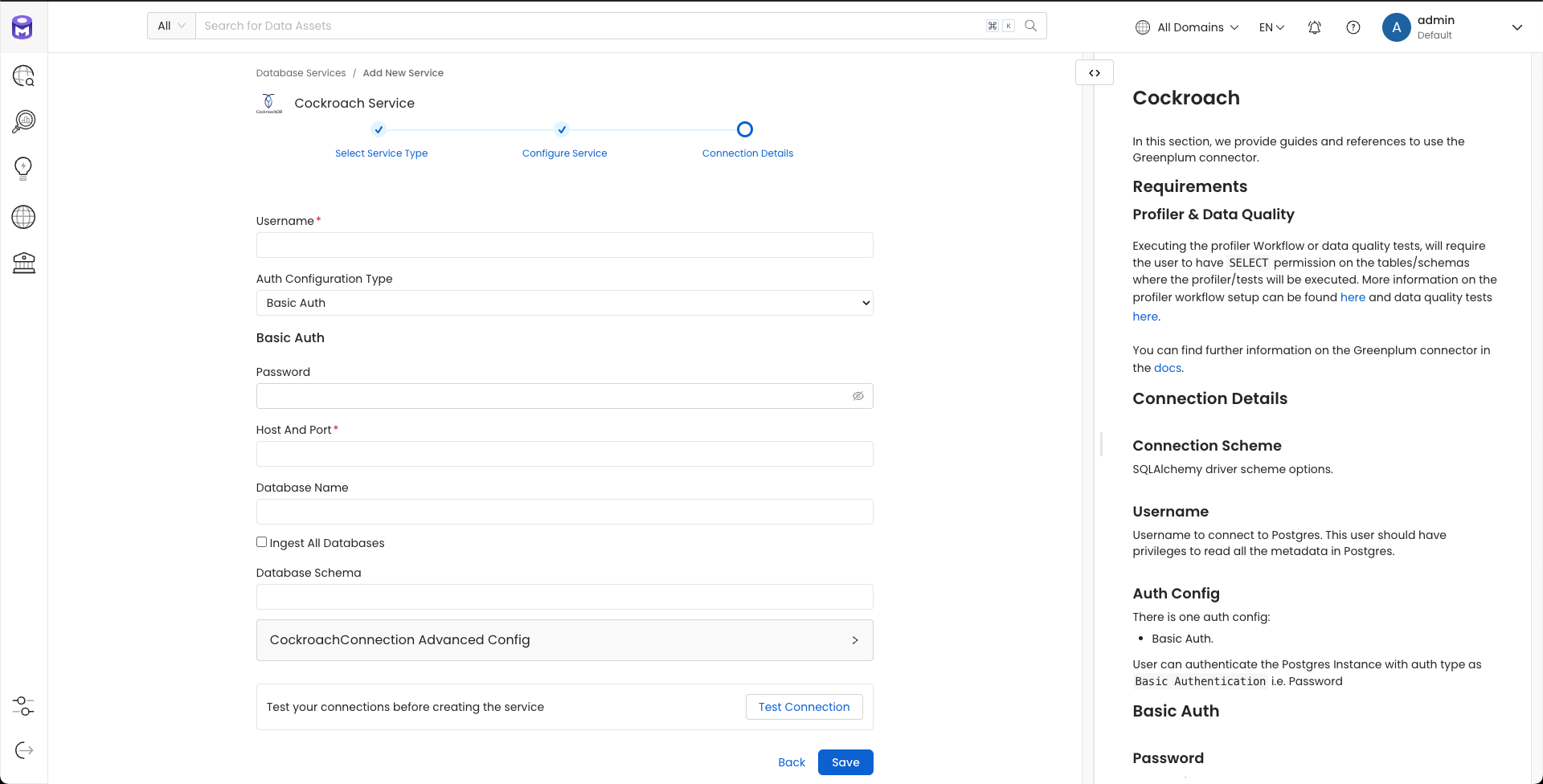This screenshot has height=784, width=1543.
Task: Open Settings via the sliders icon
Action: [x=23, y=706]
